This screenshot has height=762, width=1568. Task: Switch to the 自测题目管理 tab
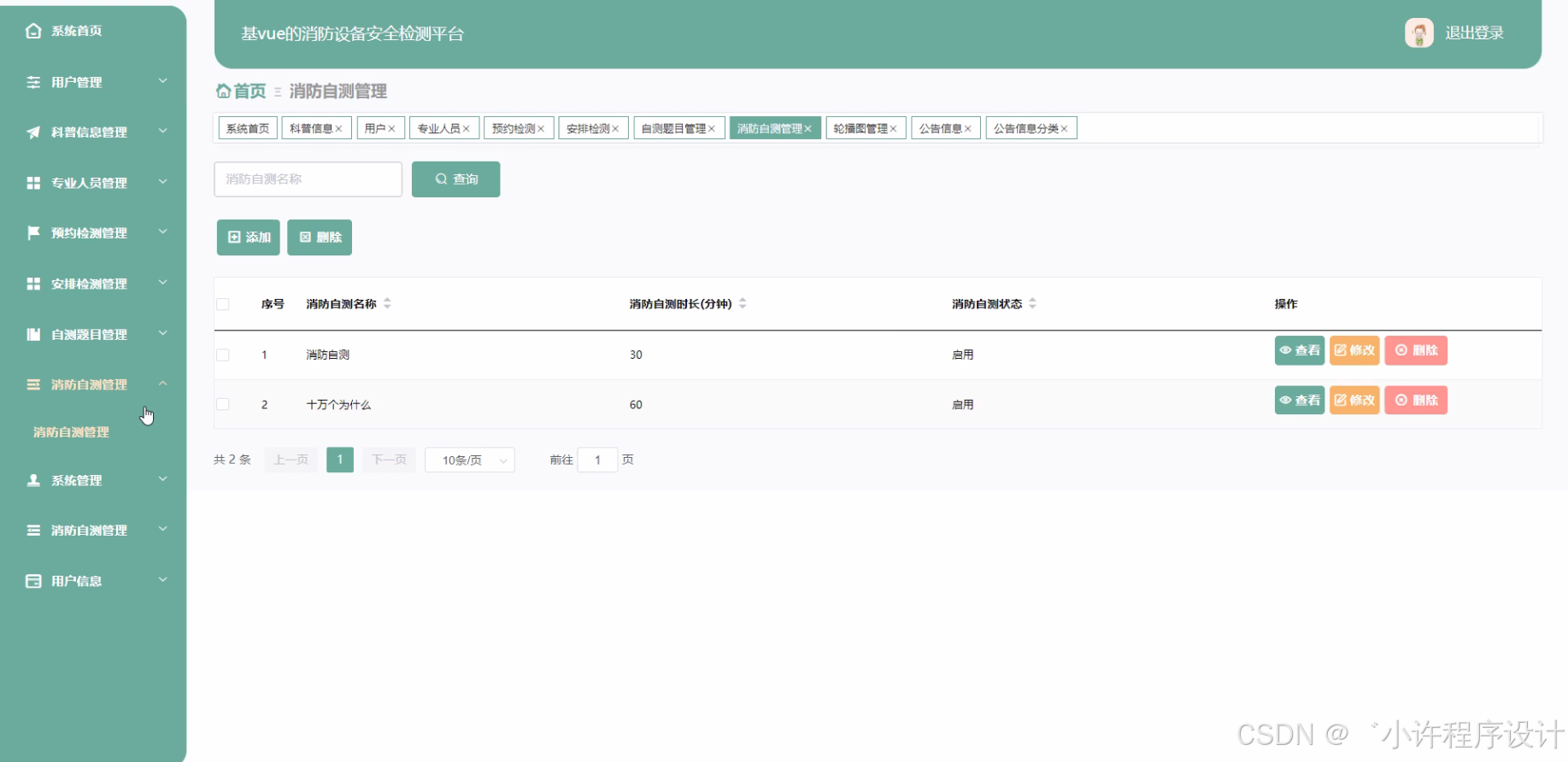coord(673,128)
